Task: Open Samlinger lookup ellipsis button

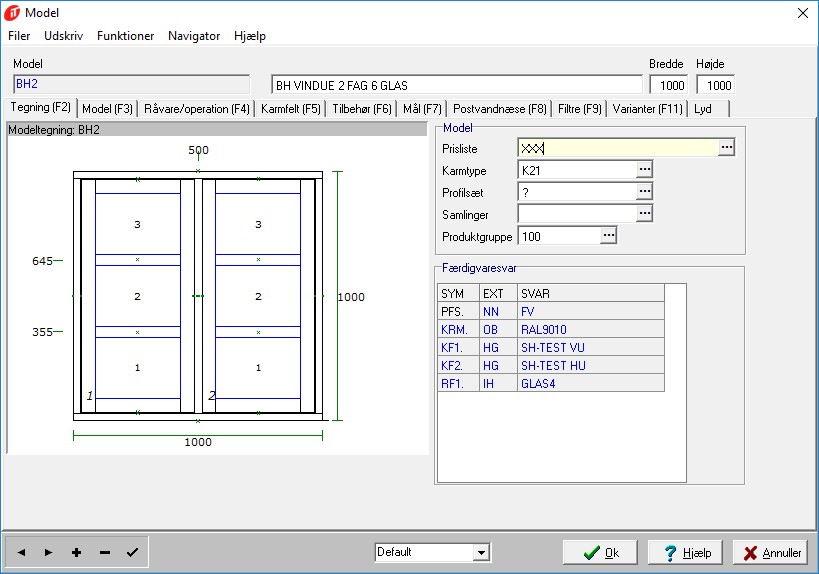Action: coord(645,213)
